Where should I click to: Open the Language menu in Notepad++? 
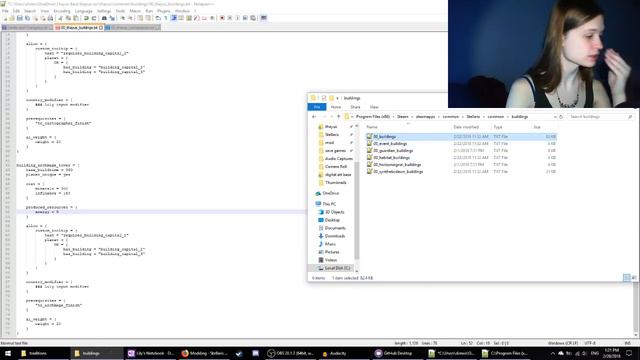(84, 11)
